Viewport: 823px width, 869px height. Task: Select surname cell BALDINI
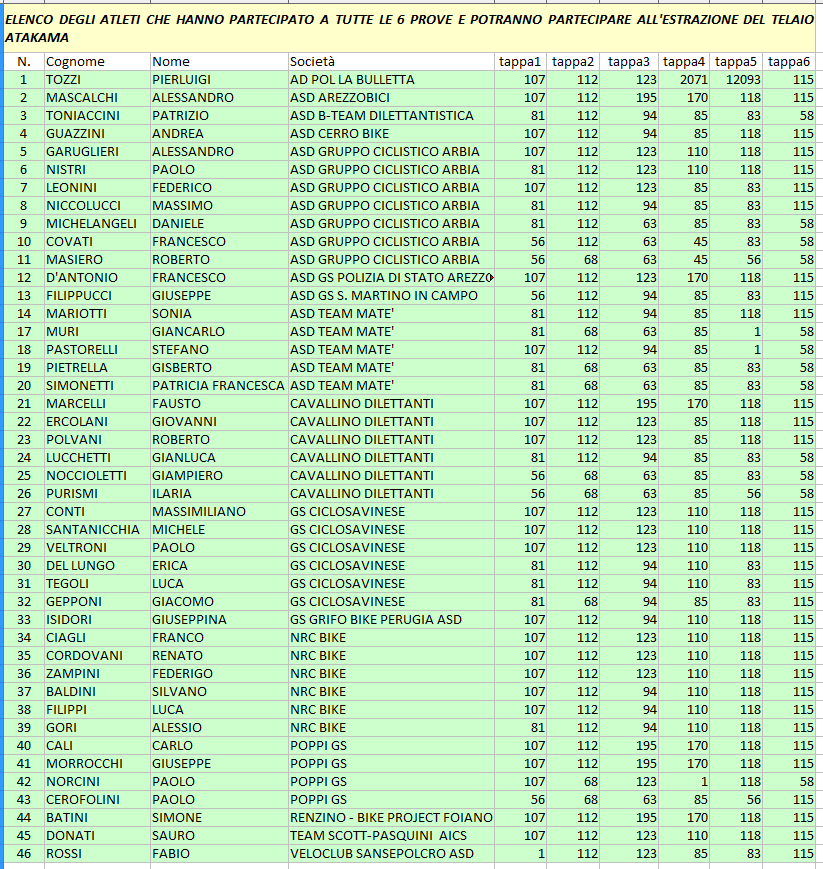pos(97,692)
